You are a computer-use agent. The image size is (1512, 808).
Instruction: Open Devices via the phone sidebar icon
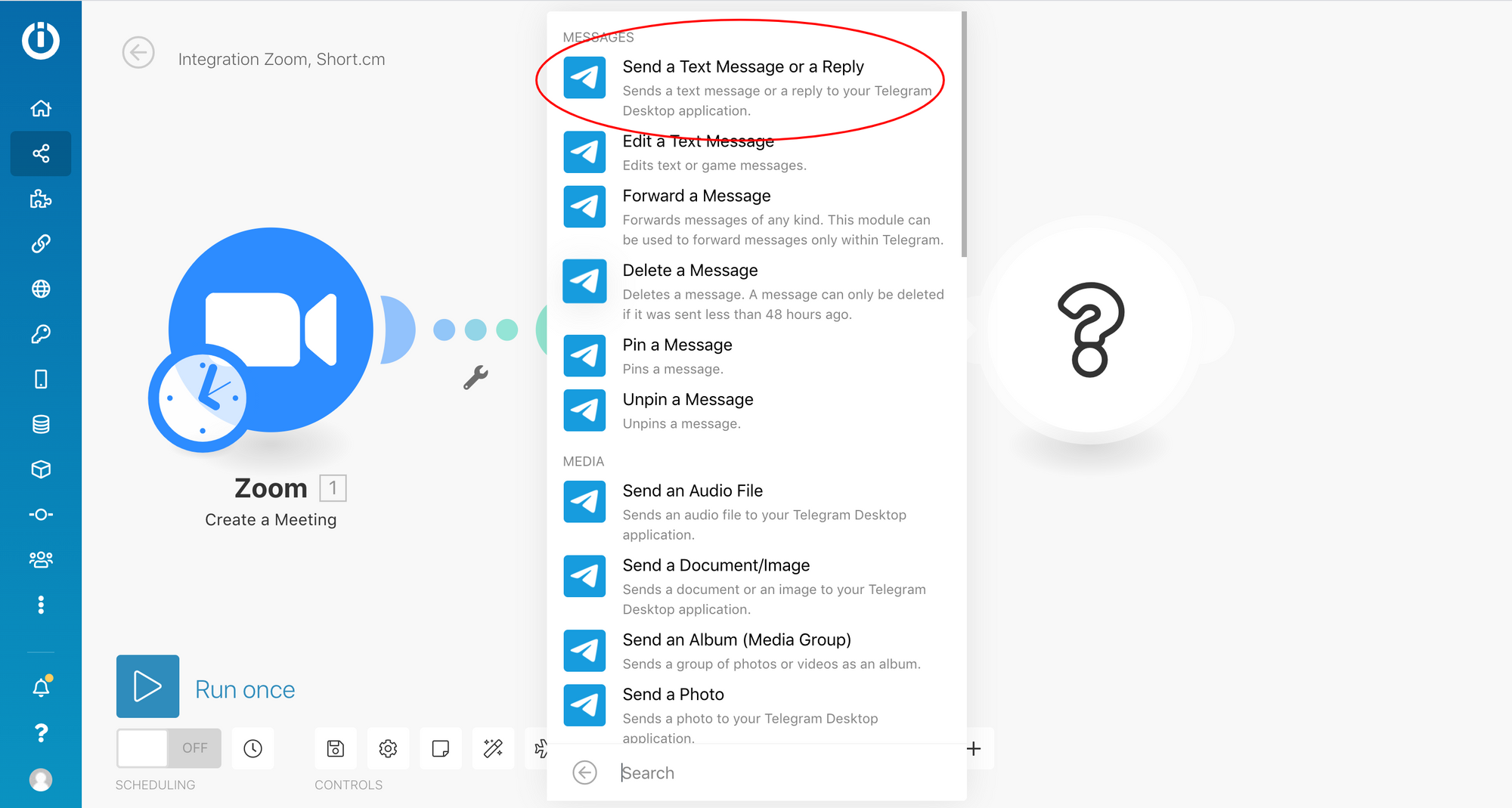point(41,379)
